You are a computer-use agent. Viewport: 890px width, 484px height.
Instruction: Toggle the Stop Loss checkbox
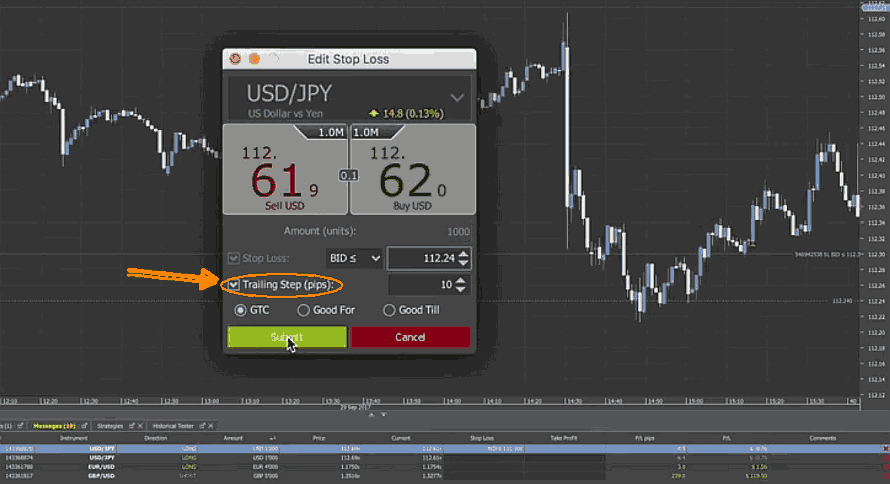234,258
